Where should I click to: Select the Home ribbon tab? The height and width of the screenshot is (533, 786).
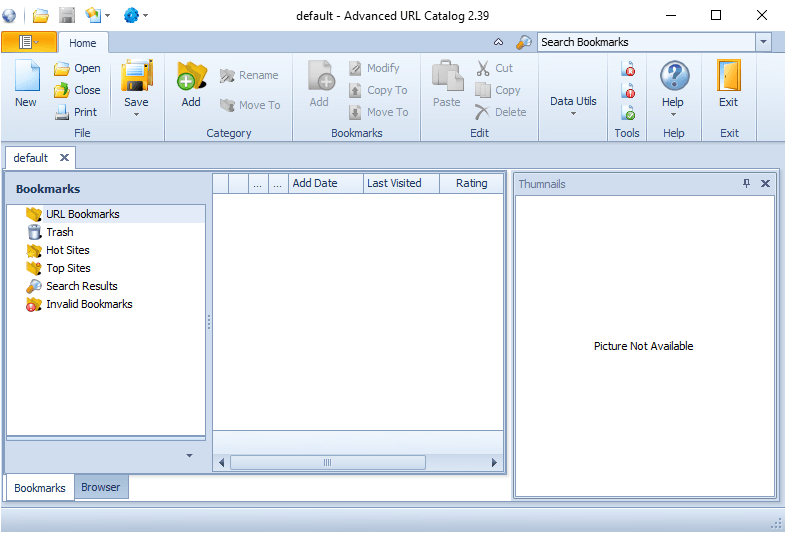click(83, 43)
